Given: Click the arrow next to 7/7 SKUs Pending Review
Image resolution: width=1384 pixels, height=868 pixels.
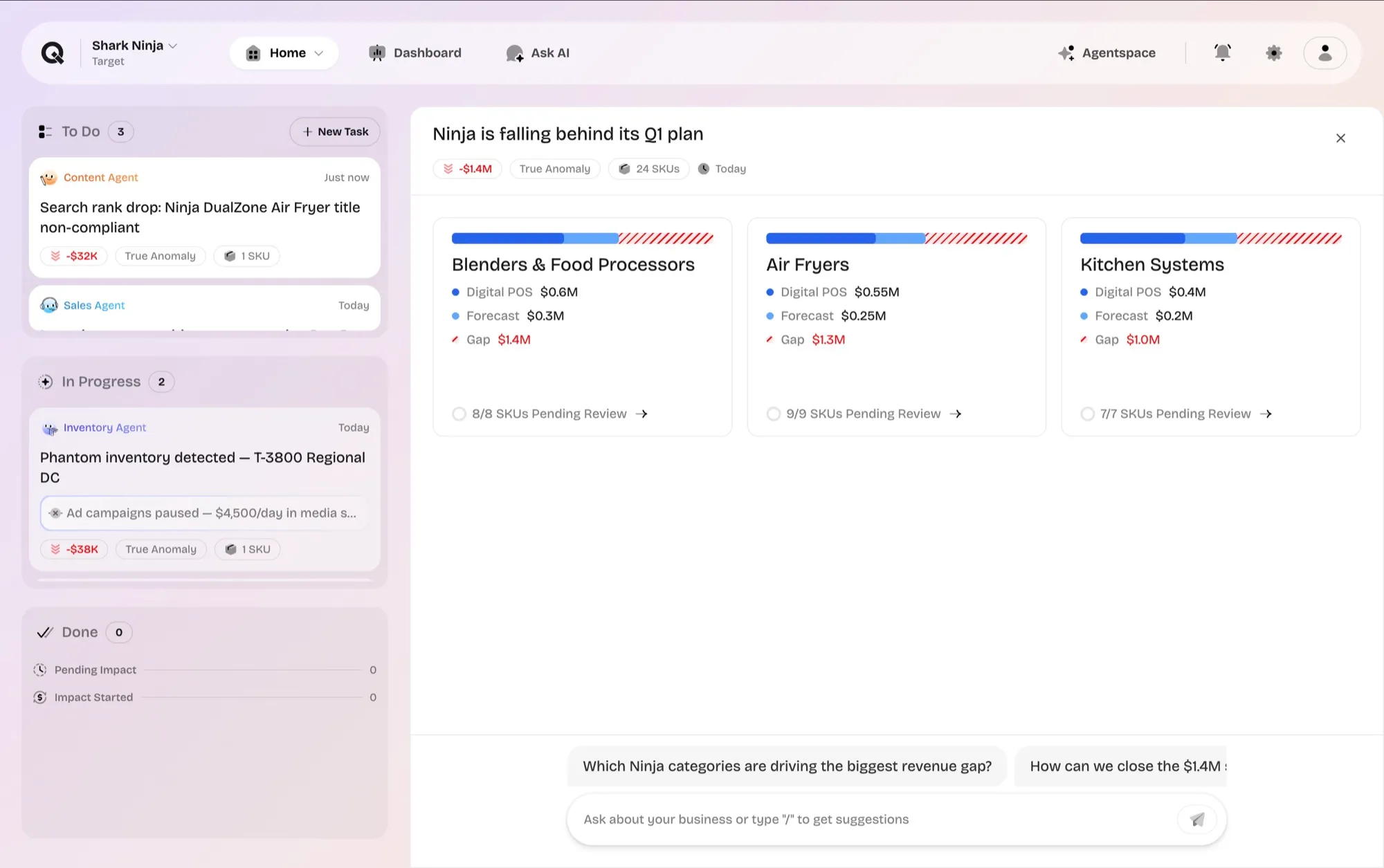Looking at the screenshot, I should click(1266, 414).
